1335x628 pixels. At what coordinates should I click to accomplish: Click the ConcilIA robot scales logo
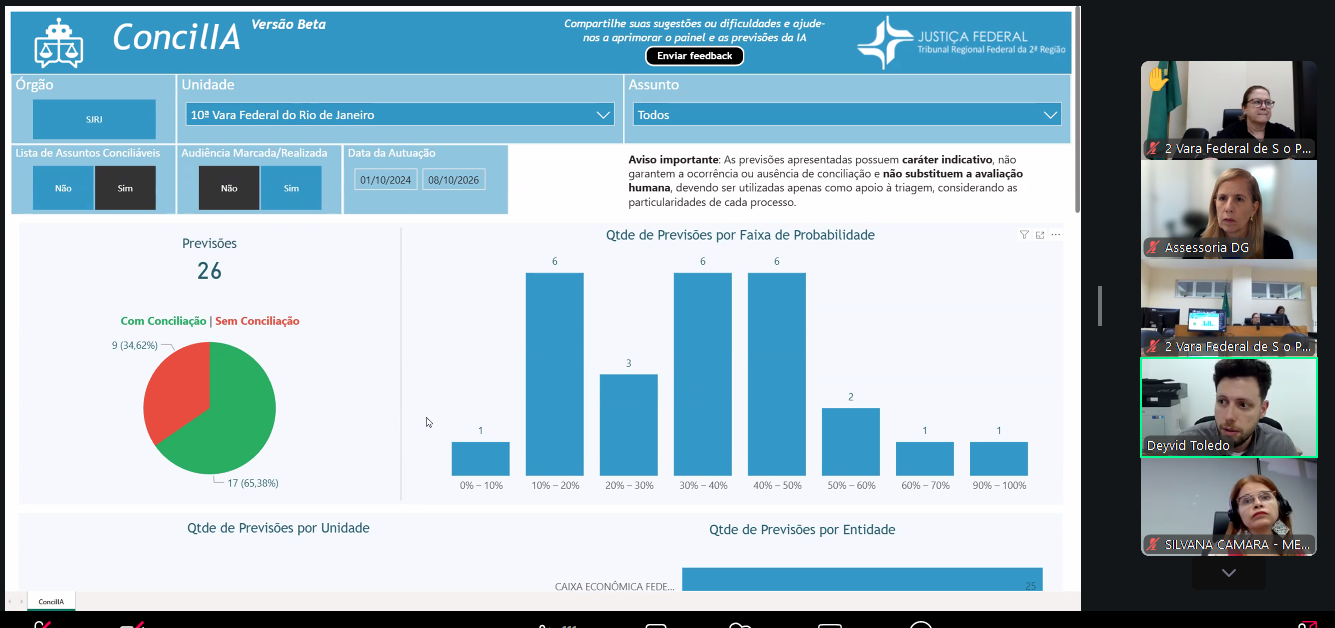pos(59,42)
